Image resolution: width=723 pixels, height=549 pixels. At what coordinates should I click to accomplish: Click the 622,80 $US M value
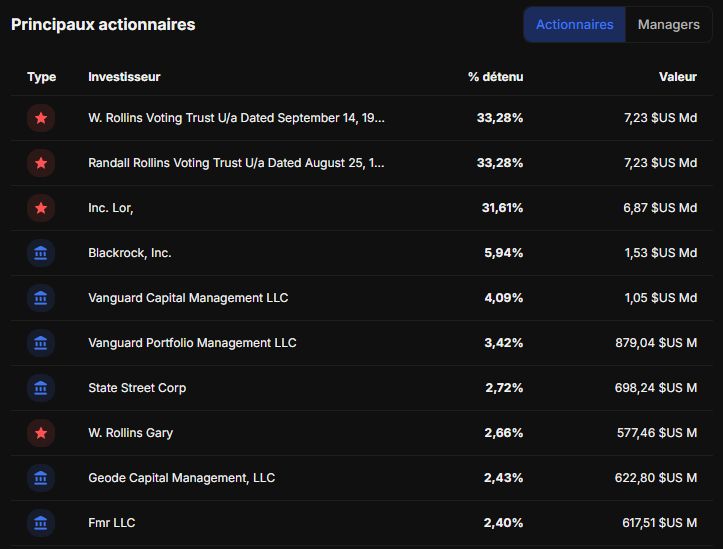(656, 478)
